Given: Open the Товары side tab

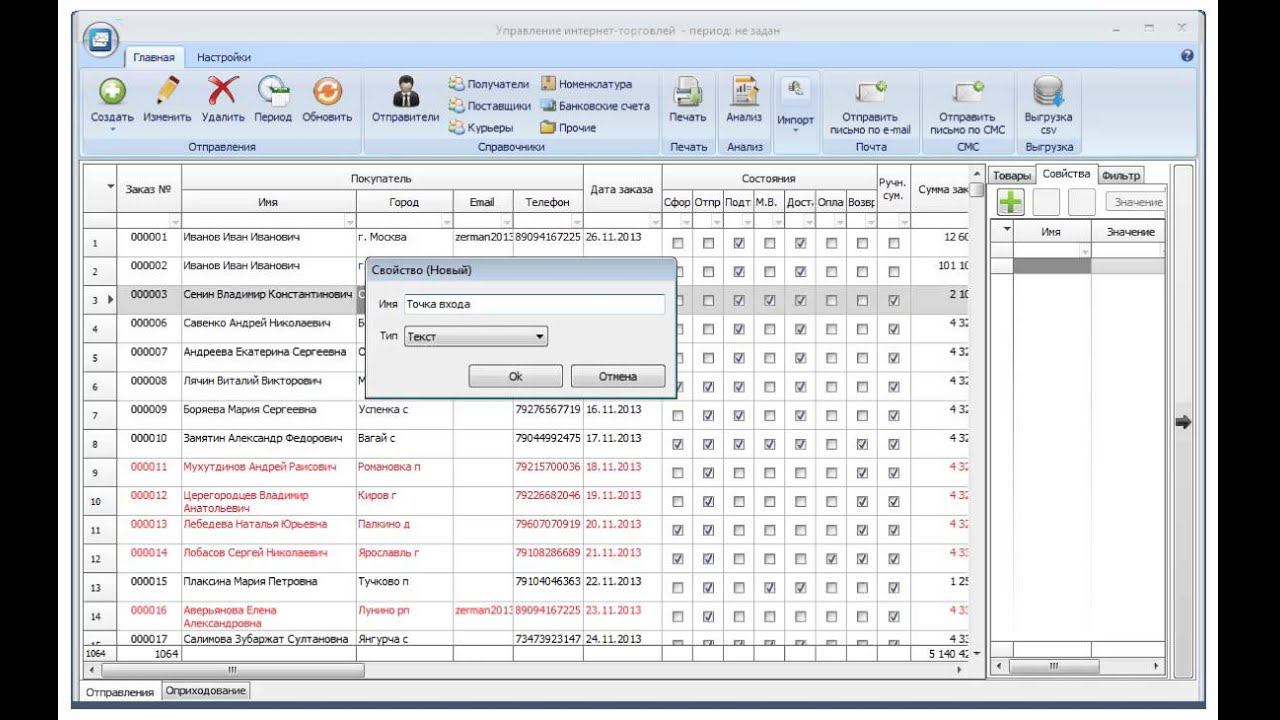Looking at the screenshot, I should [1011, 176].
